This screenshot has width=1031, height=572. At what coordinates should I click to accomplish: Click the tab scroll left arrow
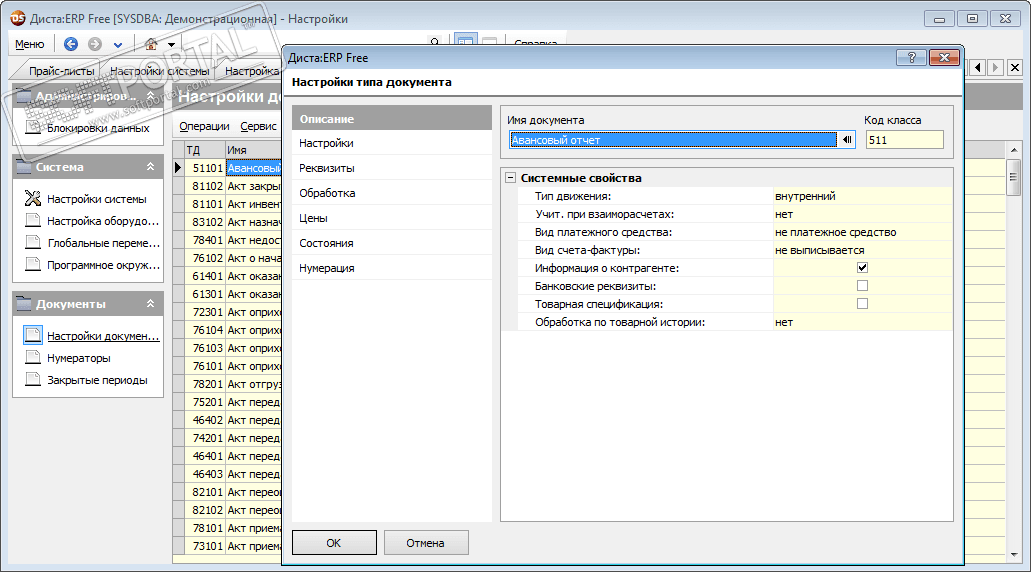(978, 67)
